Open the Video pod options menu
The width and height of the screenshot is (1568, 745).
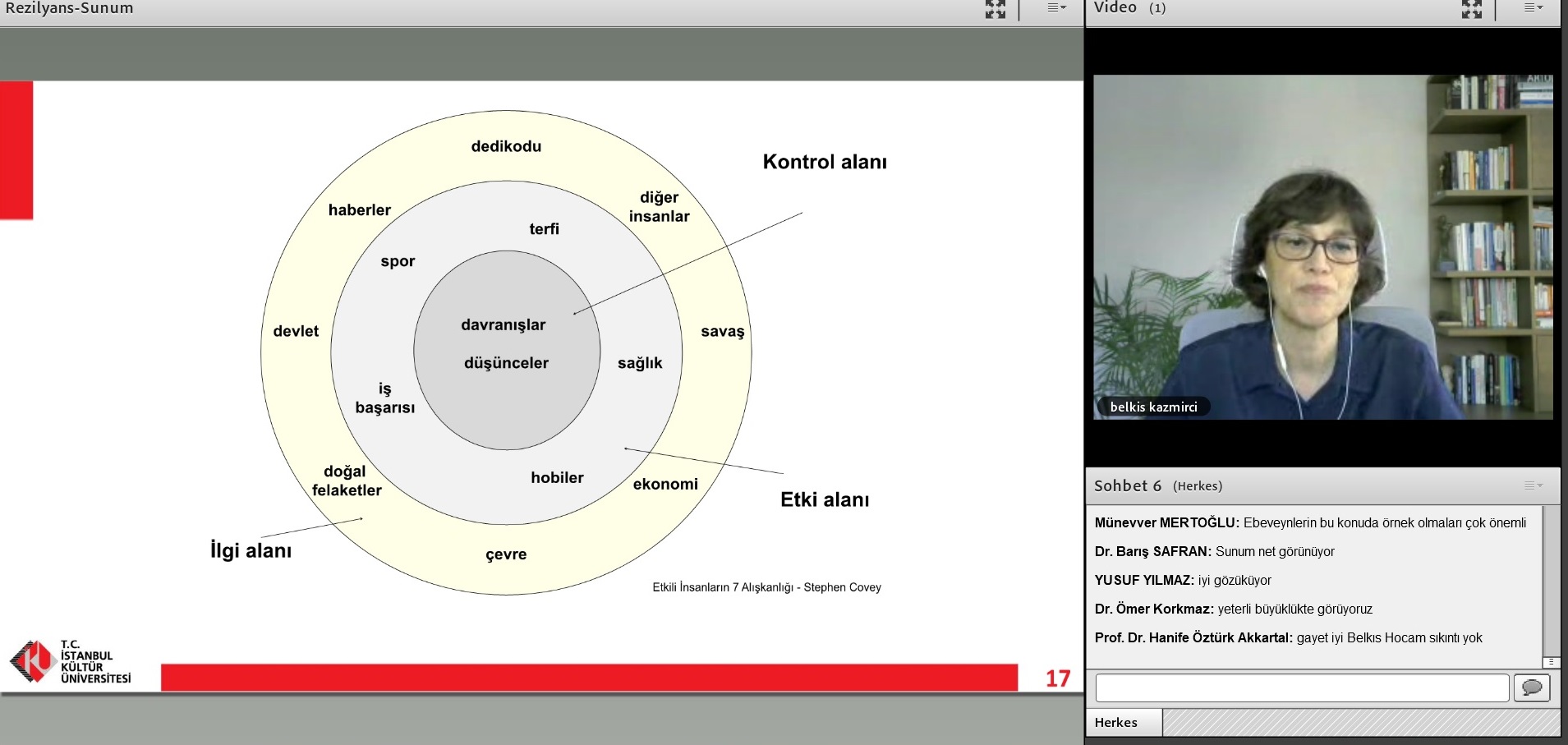[x=1533, y=8]
